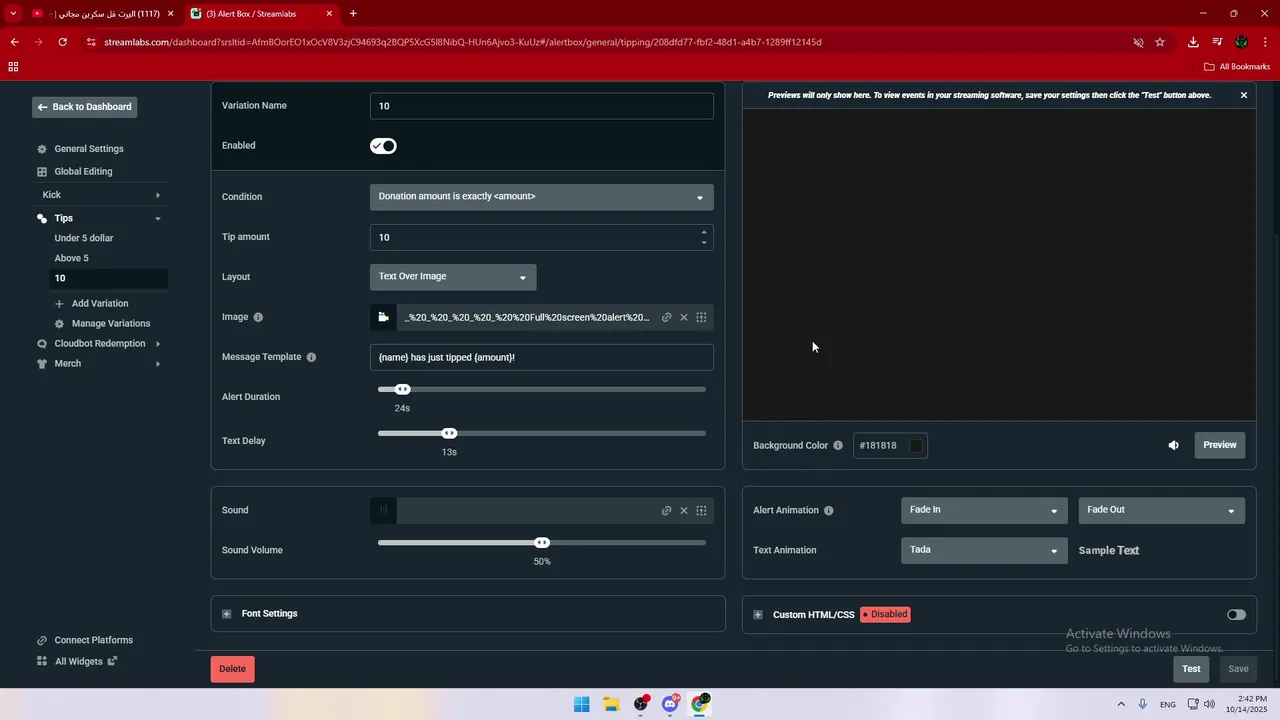Image resolution: width=1280 pixels, height=720 pixels.
Task: Click the video media icon in Image field
Action: [x=383, y=317]
